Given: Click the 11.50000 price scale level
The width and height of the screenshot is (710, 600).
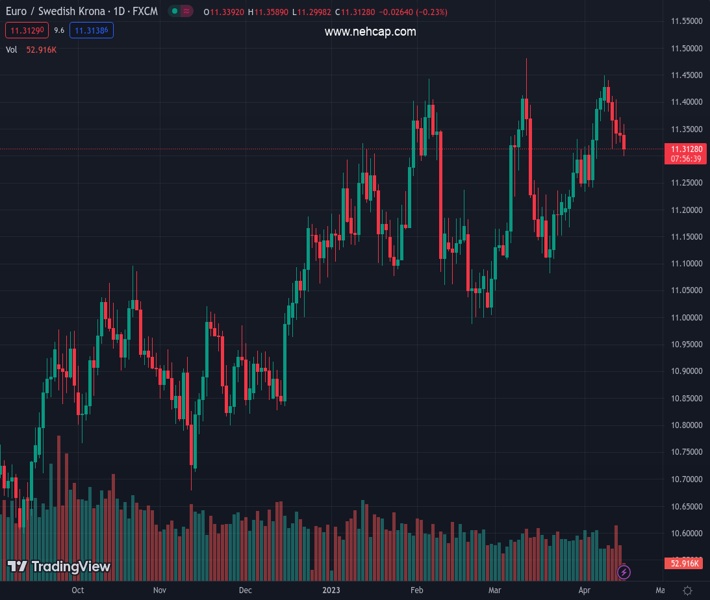Looking at the screenshot, I should [685, 48].
